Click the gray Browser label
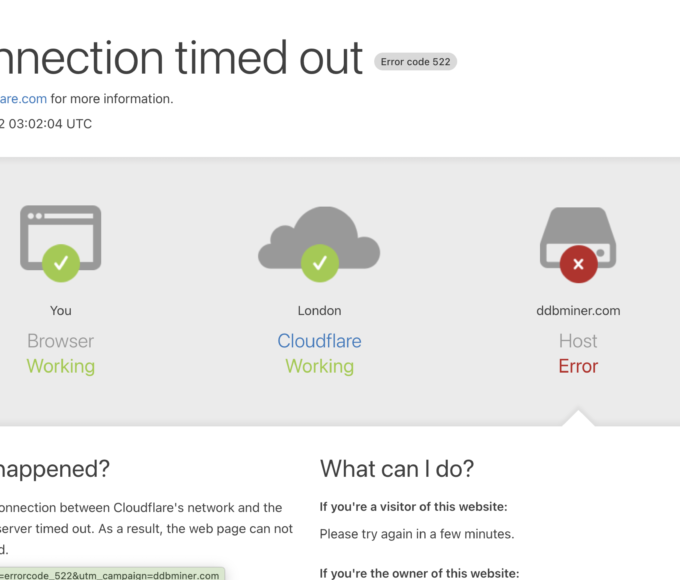This screenshot has height=580, width=680. [x=61, y=341]
